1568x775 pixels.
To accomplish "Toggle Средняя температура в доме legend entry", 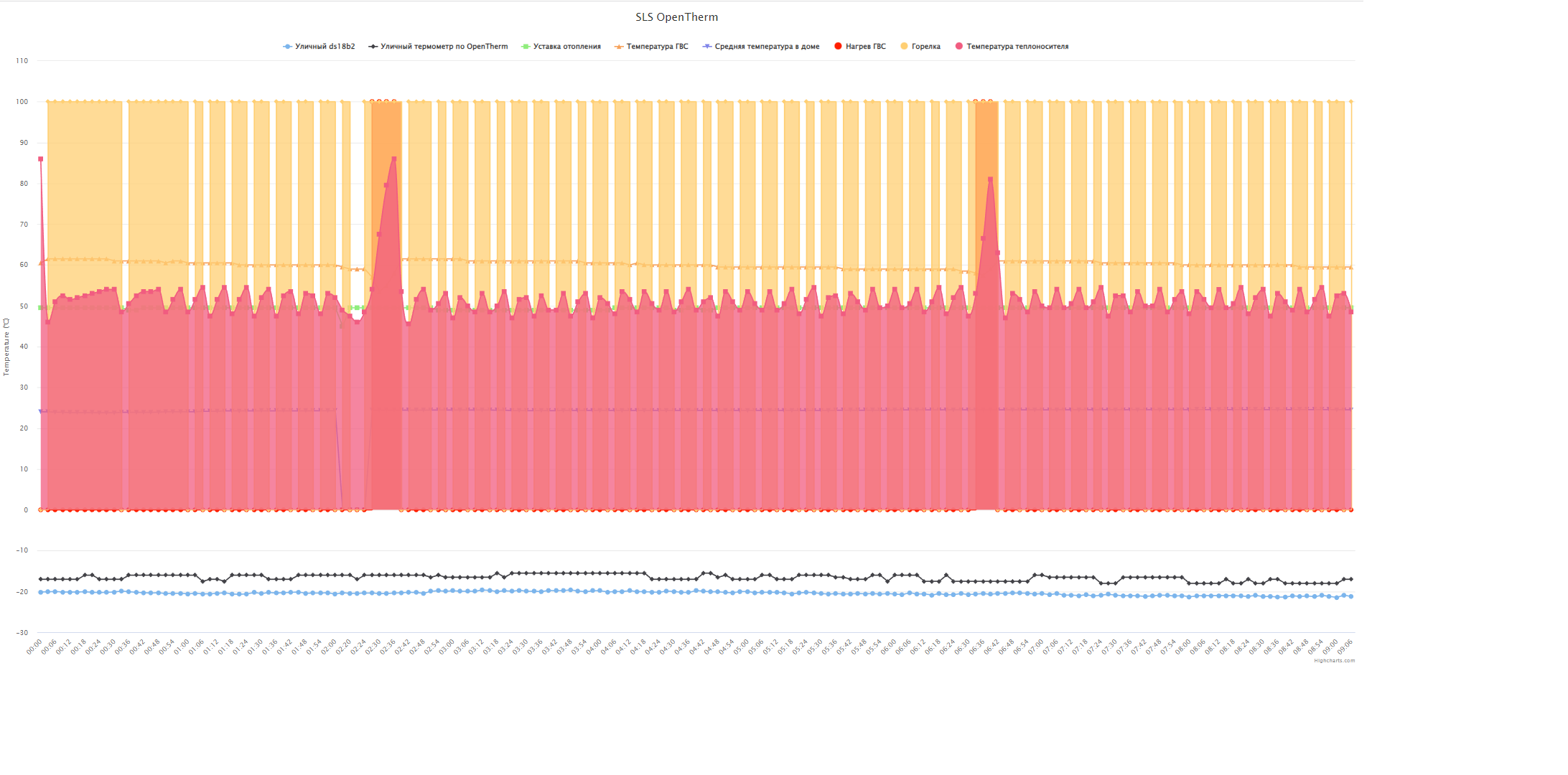I will pyautogui.click(x=761, y=47).
